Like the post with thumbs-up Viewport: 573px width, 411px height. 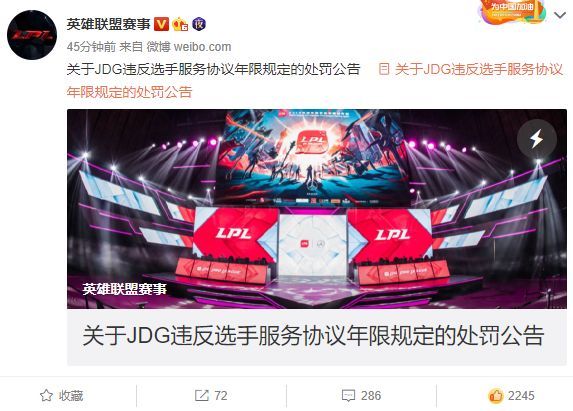(496, 395)
